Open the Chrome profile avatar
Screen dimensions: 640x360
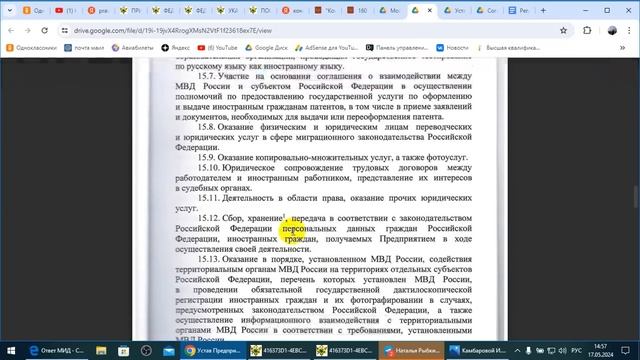coord(612,31)
